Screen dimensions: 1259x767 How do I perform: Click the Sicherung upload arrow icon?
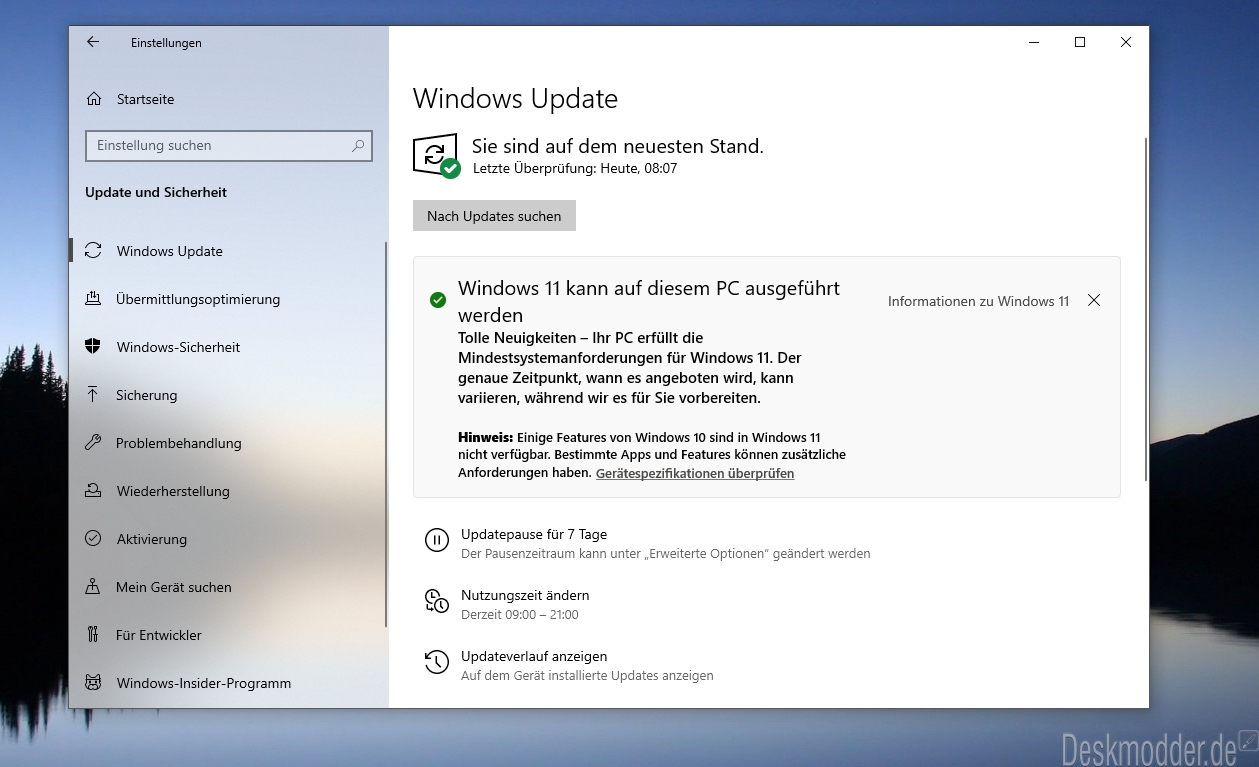(93, 395)
